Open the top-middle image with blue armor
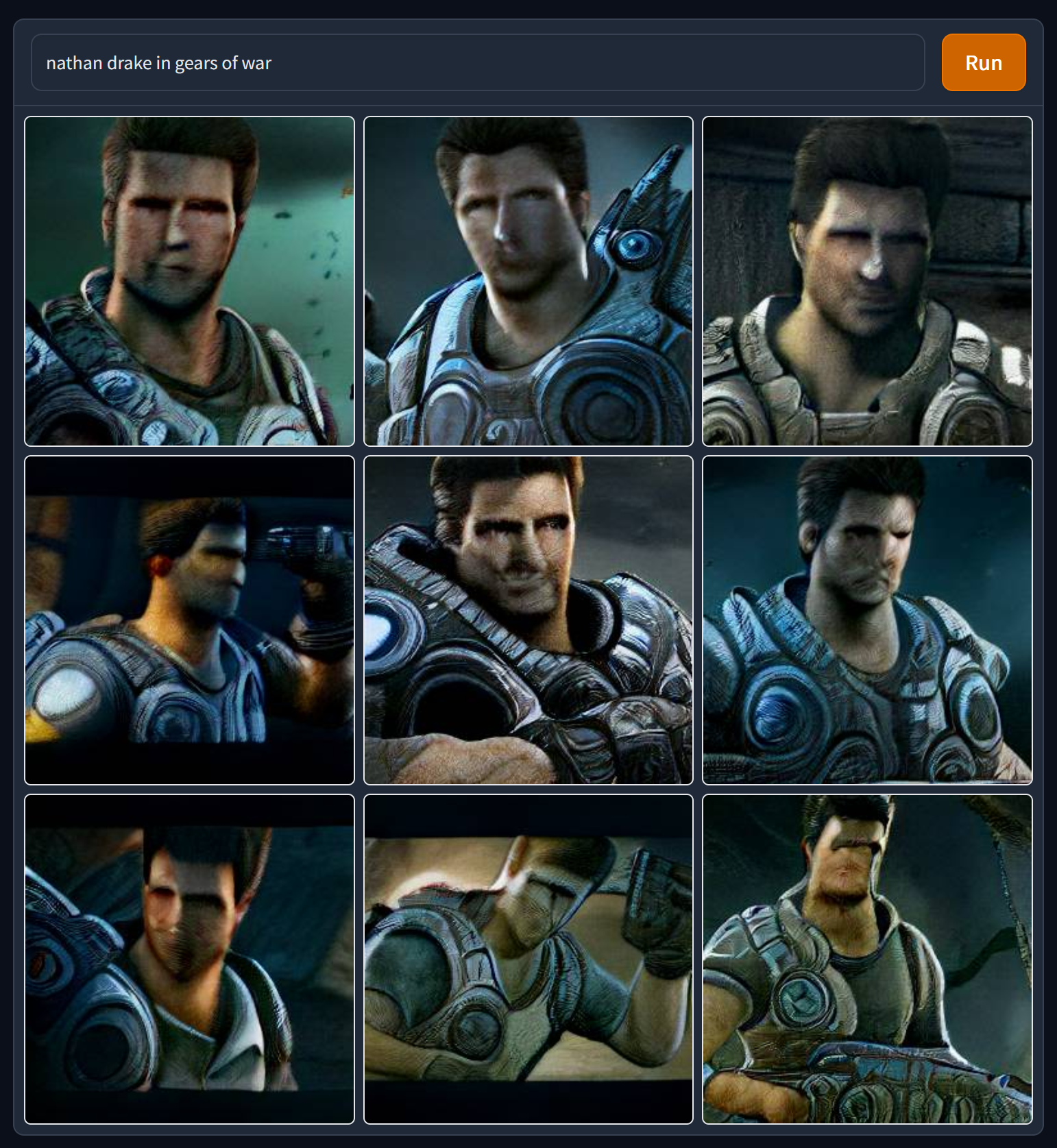Screen dimensions: 1057x1148 [528, 281]
